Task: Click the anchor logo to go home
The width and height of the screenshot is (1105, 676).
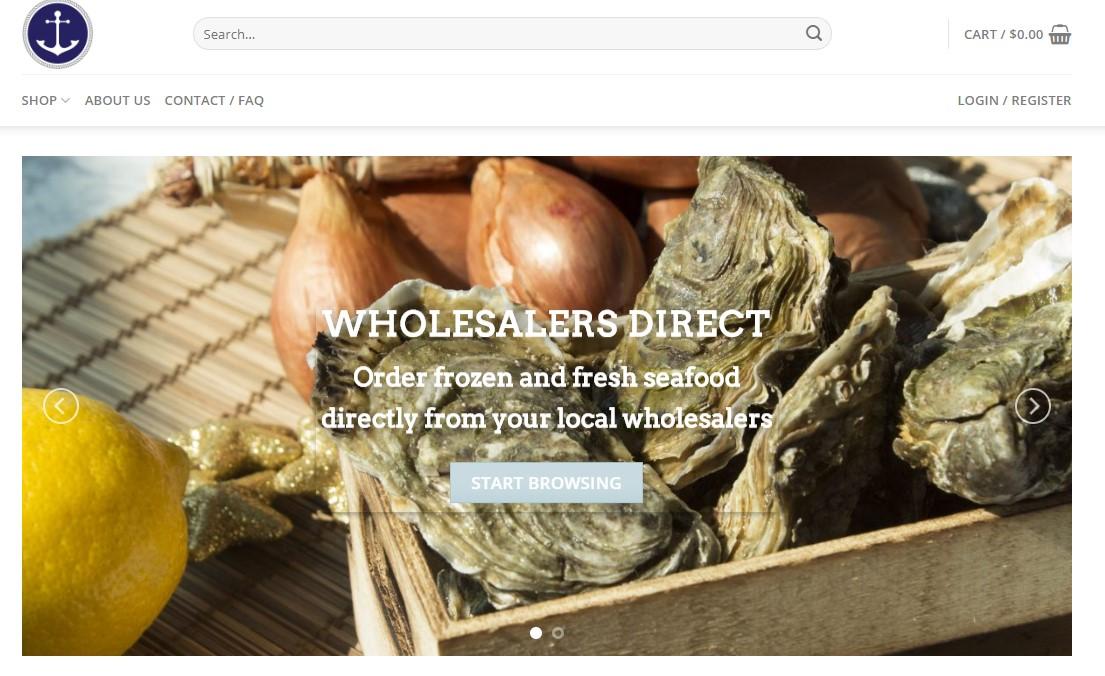Action: (58, 34)
